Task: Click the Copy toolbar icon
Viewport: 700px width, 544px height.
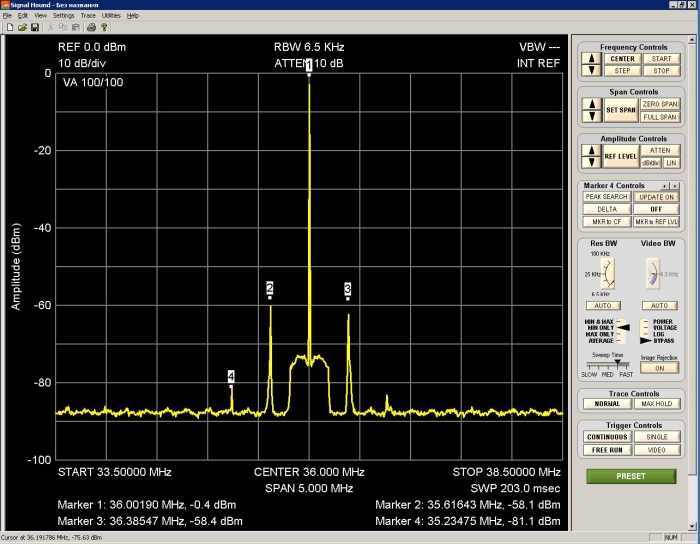Action: coord(63,27)
